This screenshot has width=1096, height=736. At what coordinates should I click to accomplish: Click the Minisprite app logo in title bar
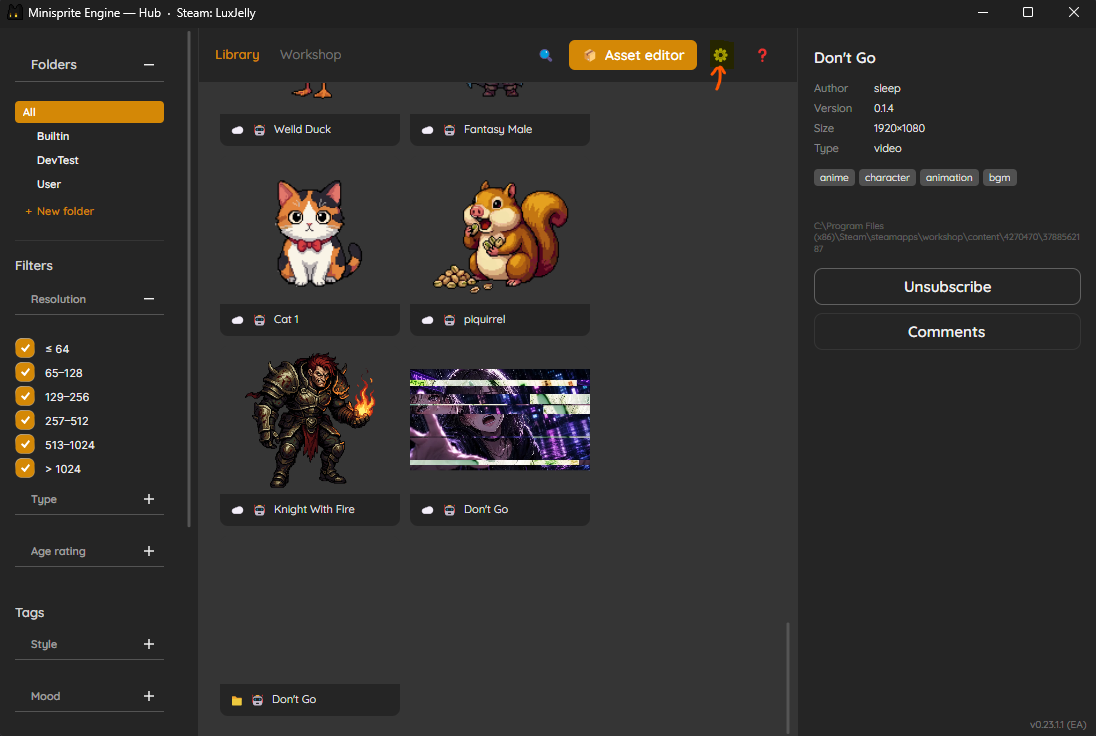15,13
